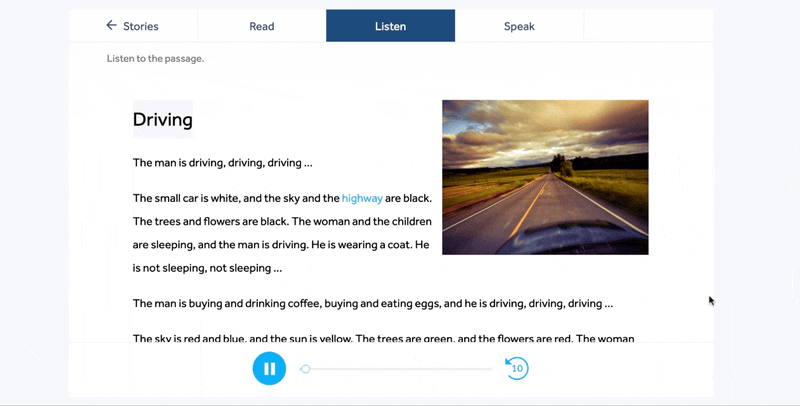
Task: Click the highlighted word 'highway'
Action: click(x=362, y=199)
